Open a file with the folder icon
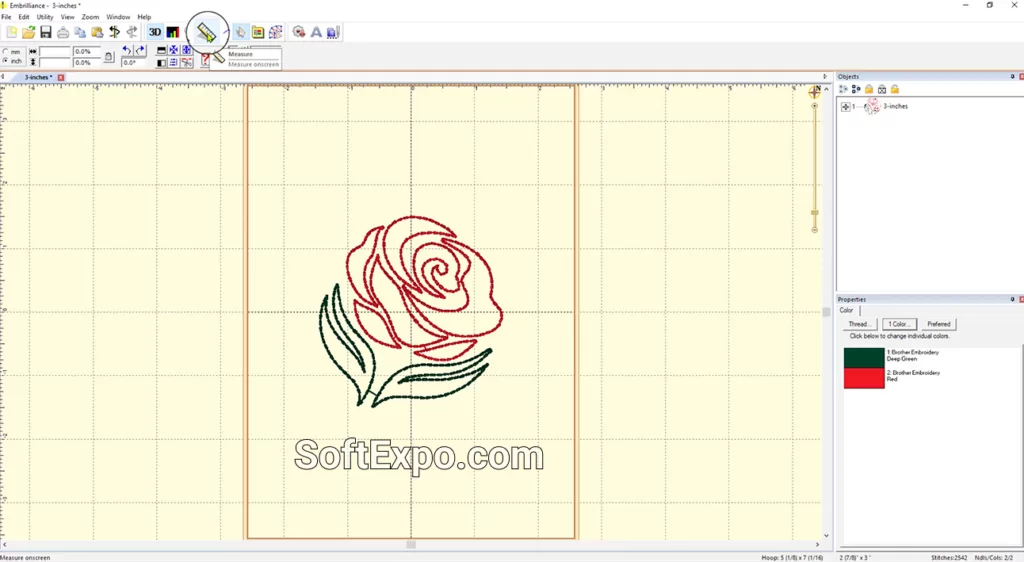The width and height of the screenshot is (1024, 562). (29, 32)
